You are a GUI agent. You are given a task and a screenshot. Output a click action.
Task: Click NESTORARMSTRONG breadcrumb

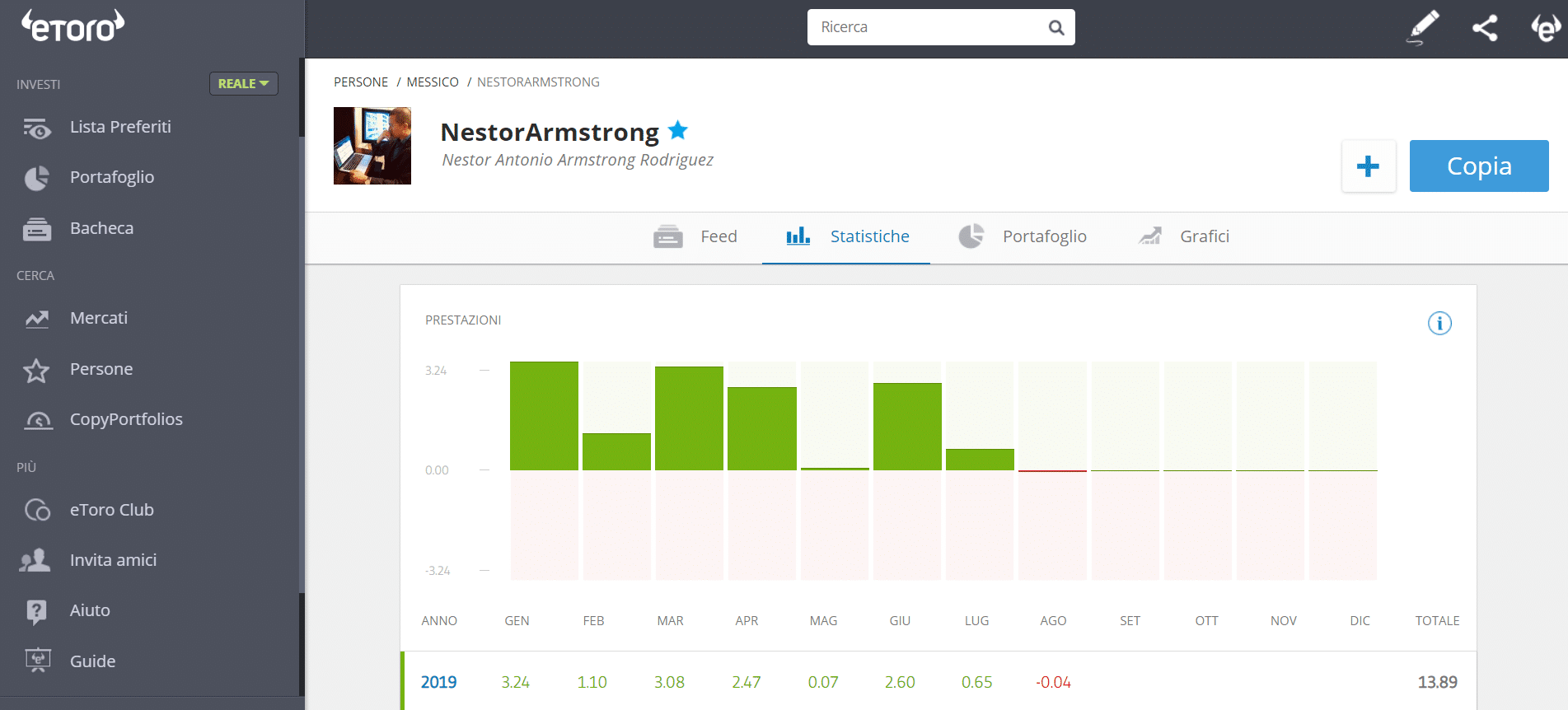[538, 82]
